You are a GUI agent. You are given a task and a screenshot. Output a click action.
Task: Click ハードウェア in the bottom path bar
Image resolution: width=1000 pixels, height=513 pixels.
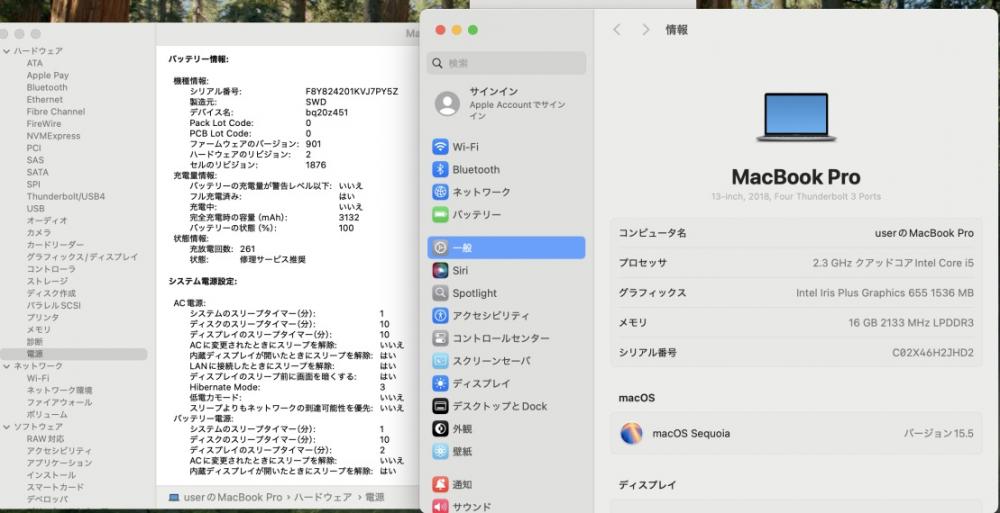point(323,497)
